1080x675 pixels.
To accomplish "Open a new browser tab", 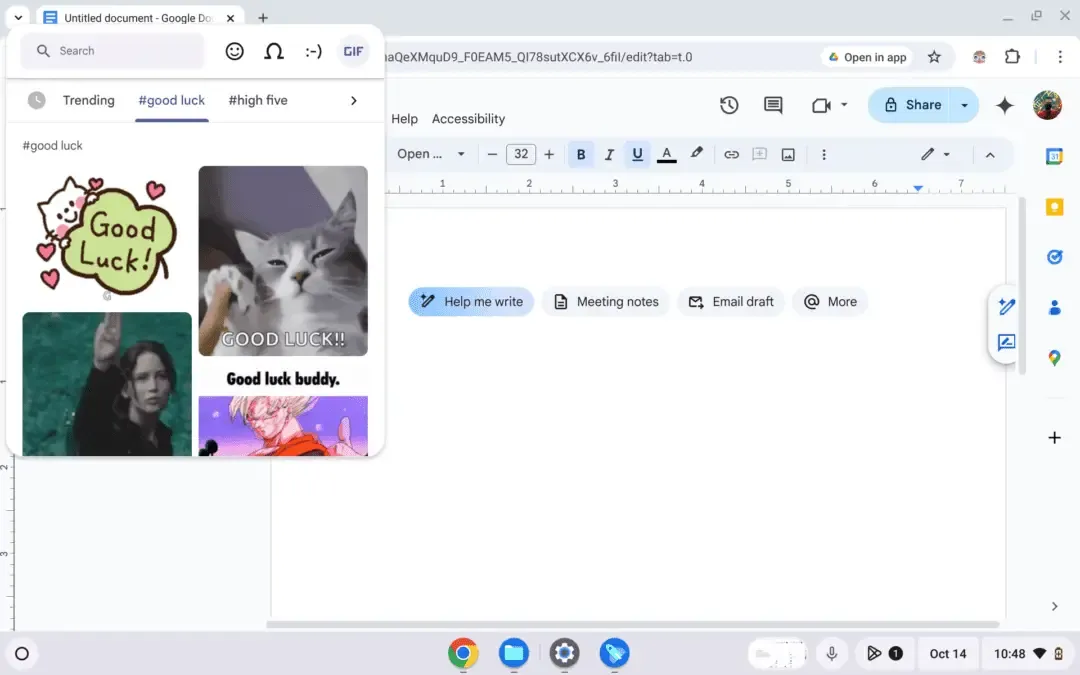I will (262, 18).
